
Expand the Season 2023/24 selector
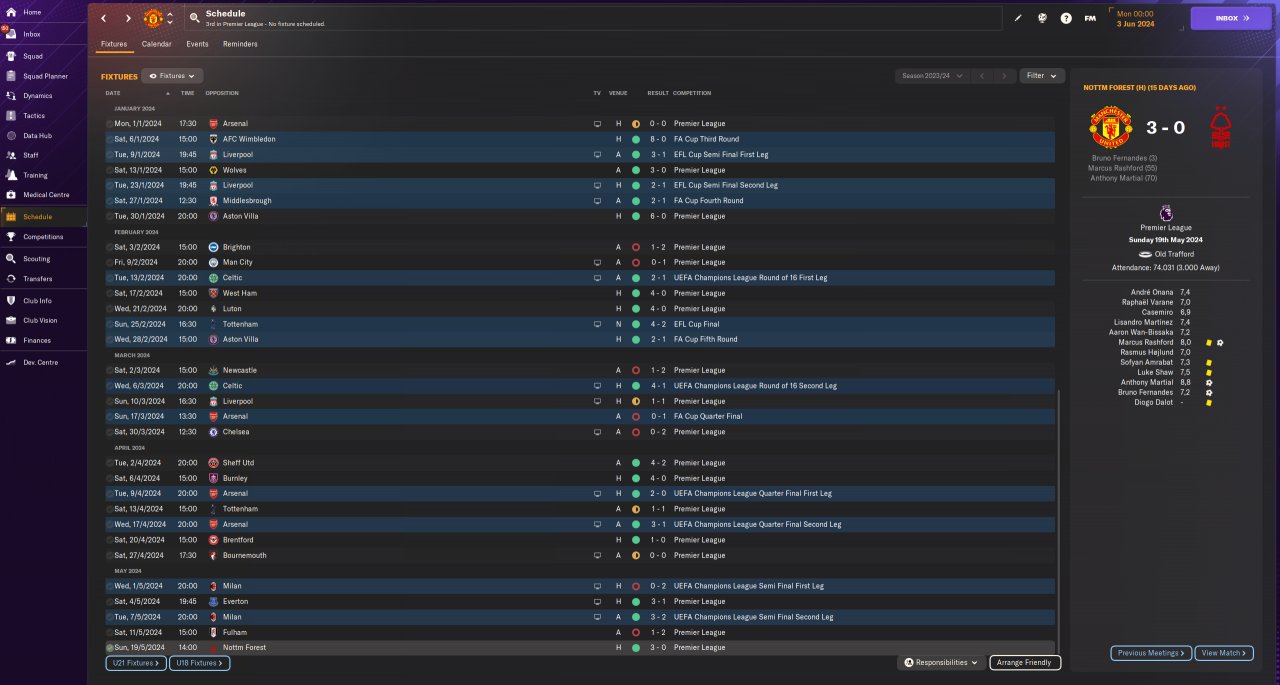point(932,75)
